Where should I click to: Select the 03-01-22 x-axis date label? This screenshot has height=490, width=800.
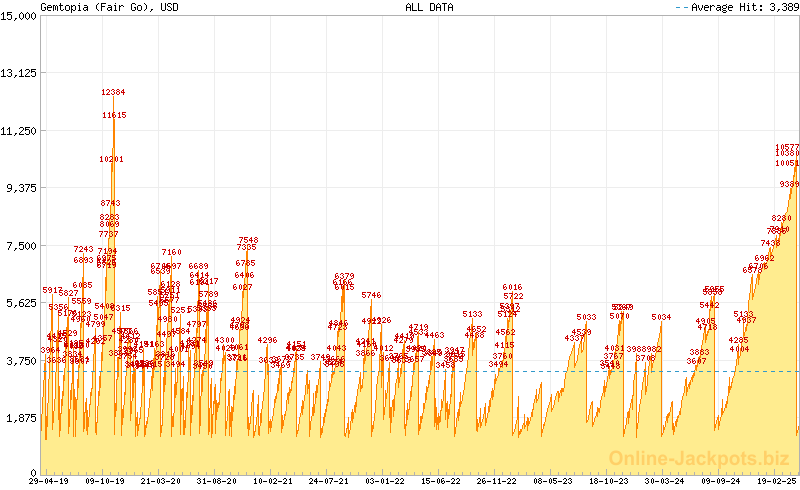pyautogui.click(x=383, y=481)
